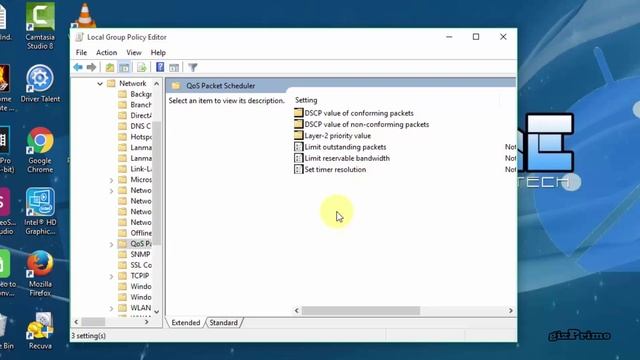Open the Layer-2 priority value folder

pyautogui.click(x=333, y=136)
